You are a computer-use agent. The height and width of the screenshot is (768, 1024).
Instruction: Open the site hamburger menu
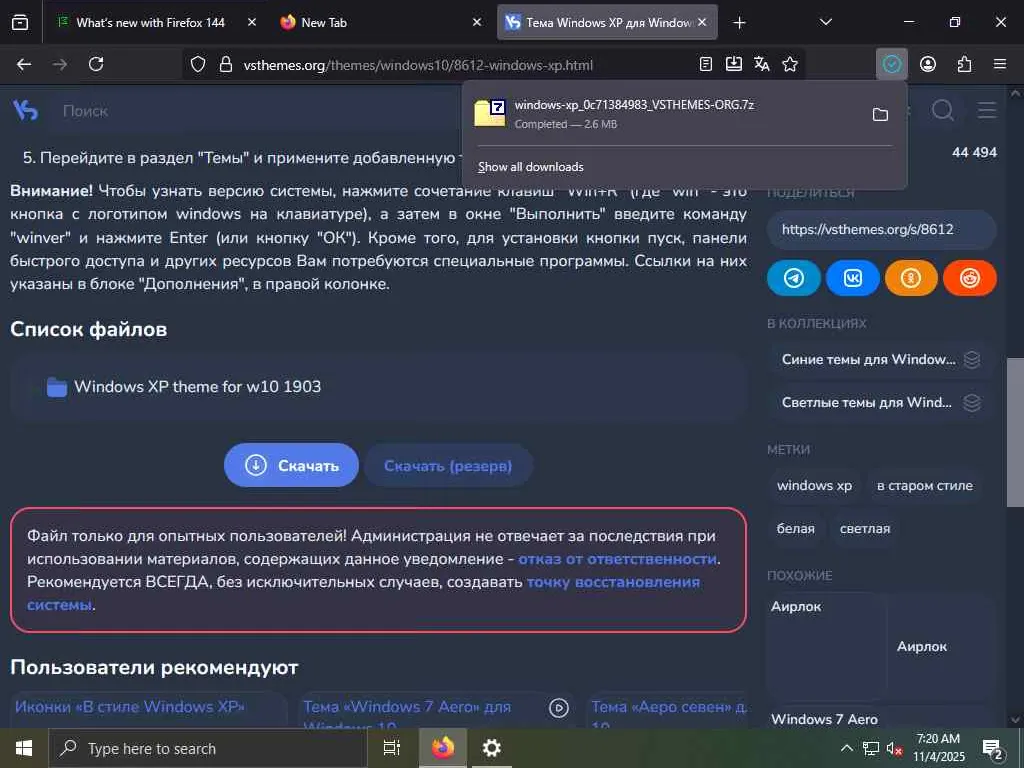[987, 110]
